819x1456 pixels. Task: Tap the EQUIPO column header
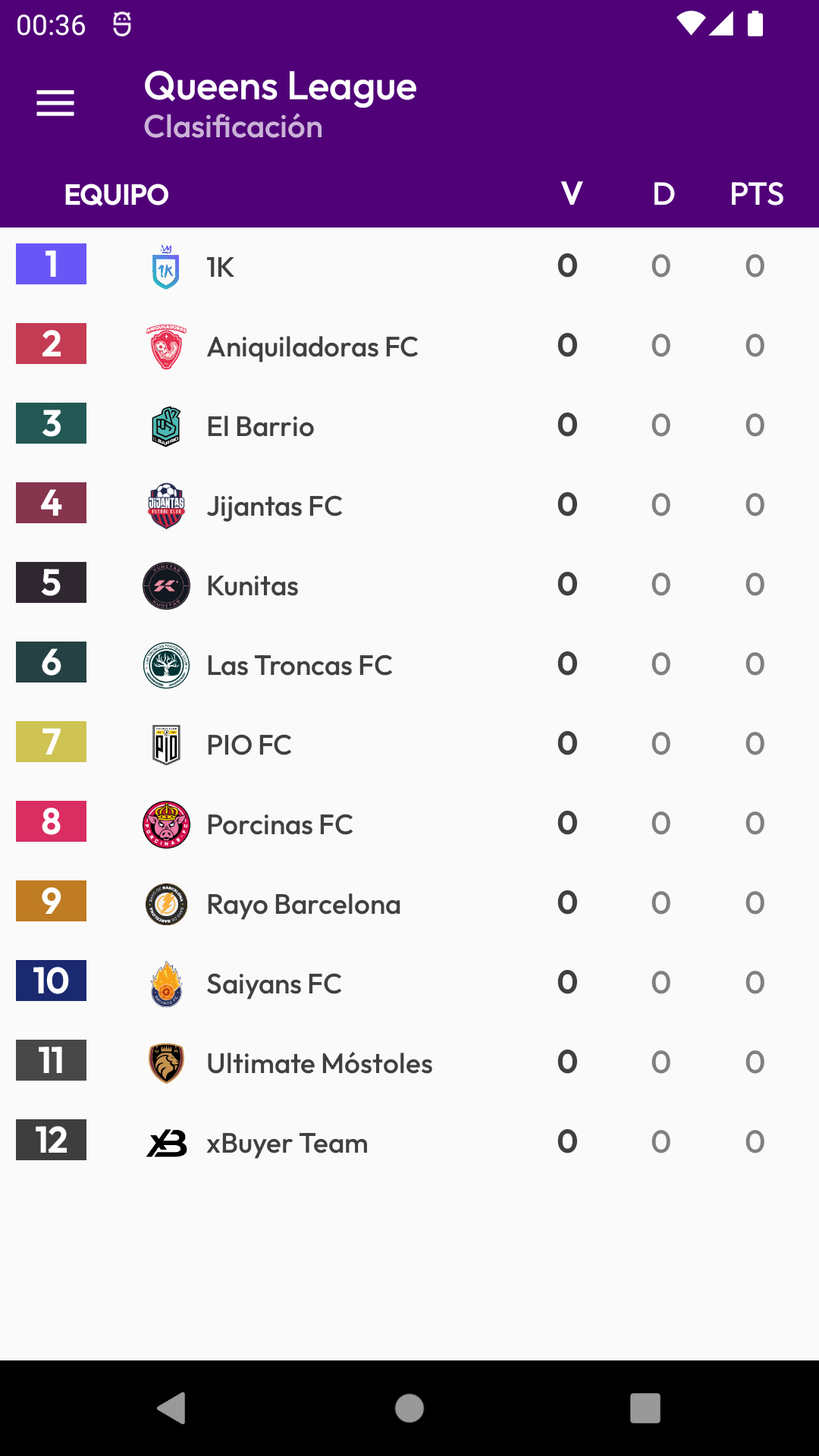pos(117,195)
